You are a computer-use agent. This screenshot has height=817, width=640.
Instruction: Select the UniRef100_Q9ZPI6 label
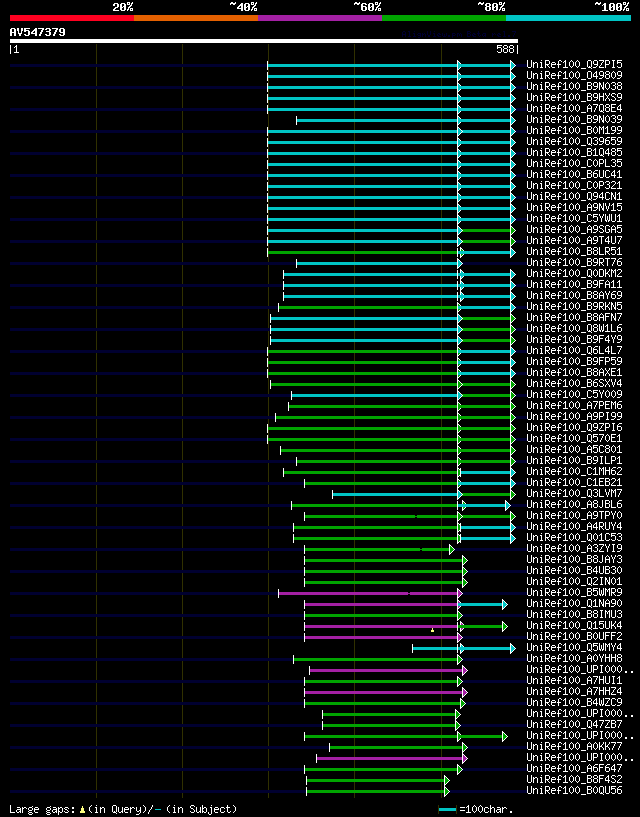click(x=574, y=428)
